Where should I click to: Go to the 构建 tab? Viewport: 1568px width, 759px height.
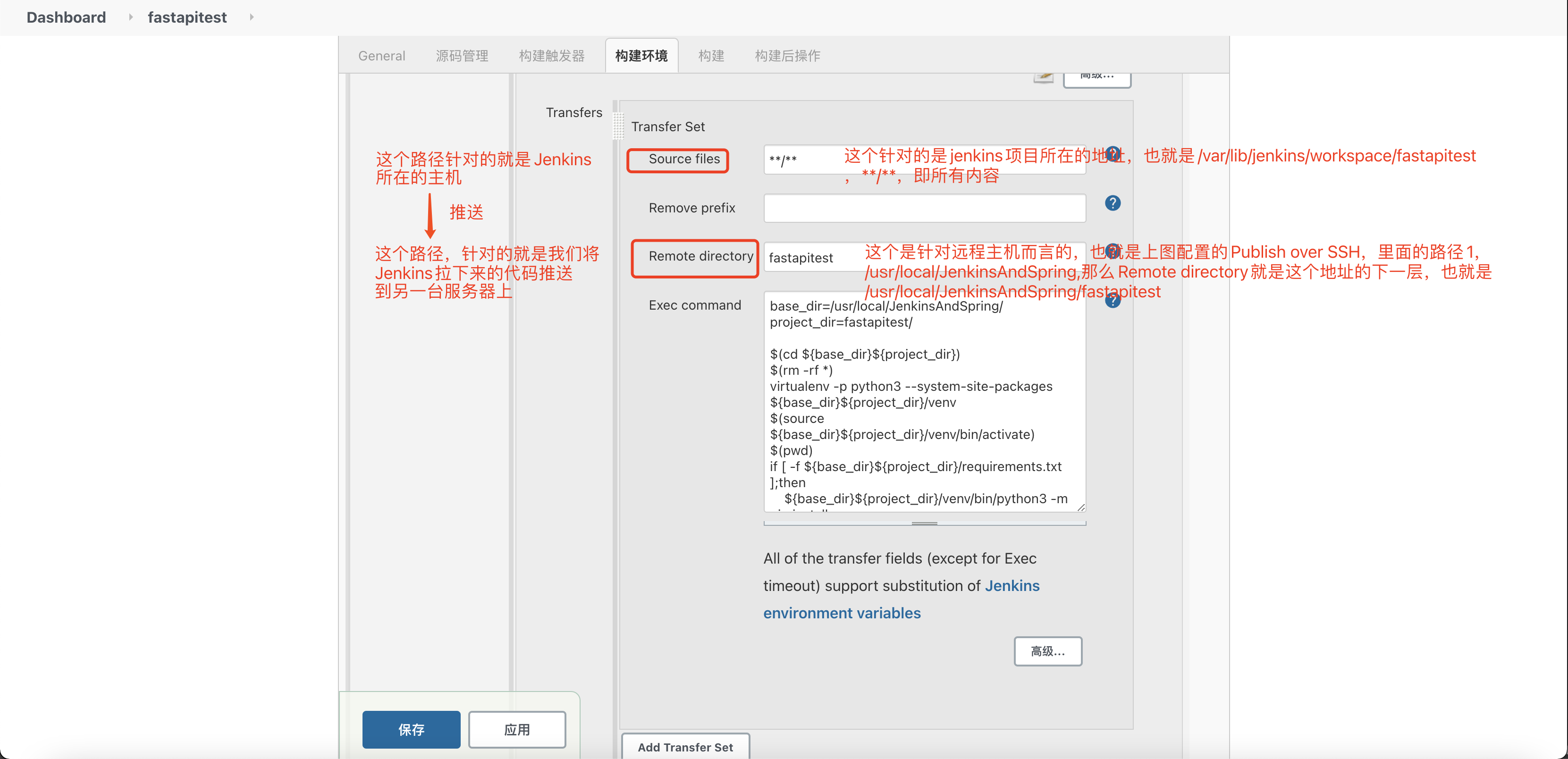(x=711, y=56)
